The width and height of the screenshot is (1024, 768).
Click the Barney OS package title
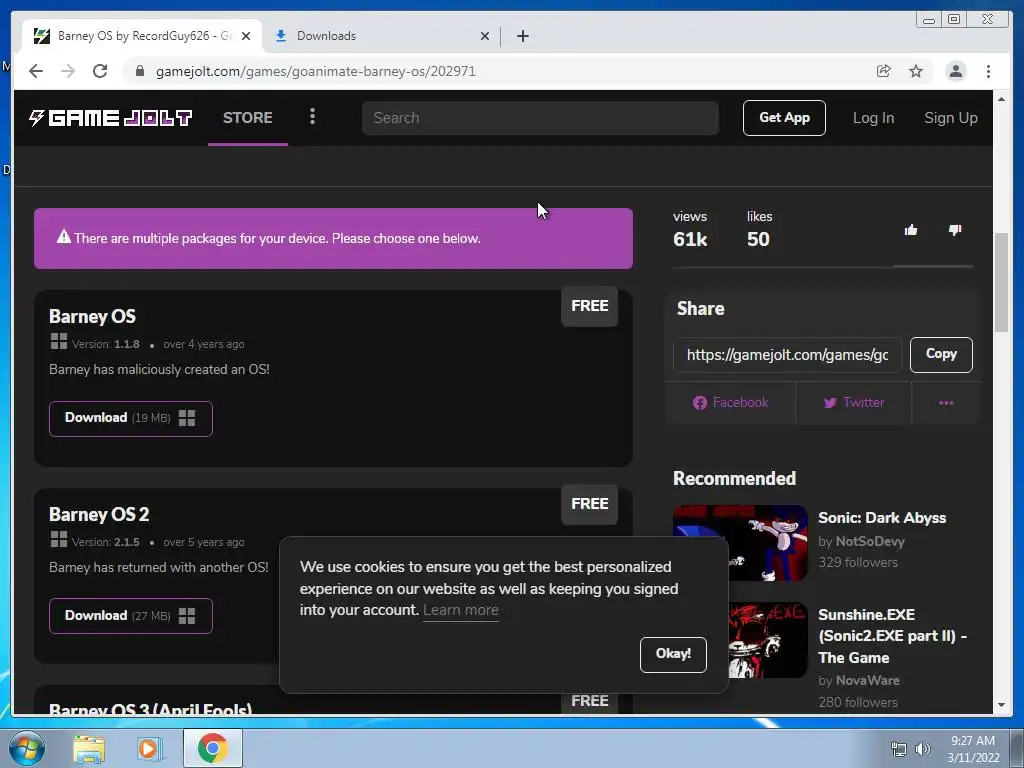pos(92,316)
